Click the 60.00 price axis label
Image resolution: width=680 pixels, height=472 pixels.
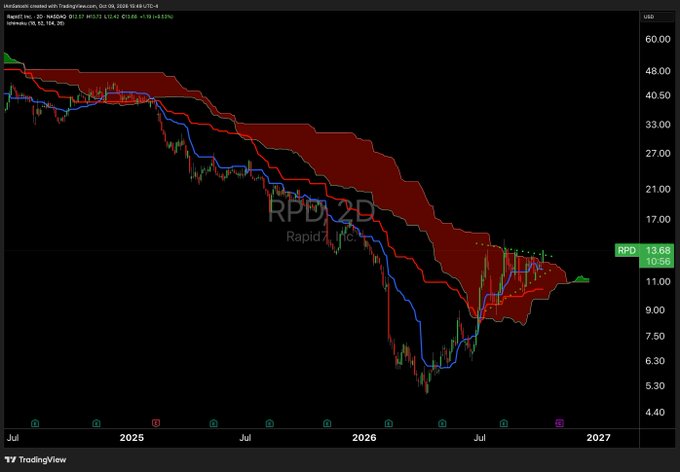pos(657,39)
